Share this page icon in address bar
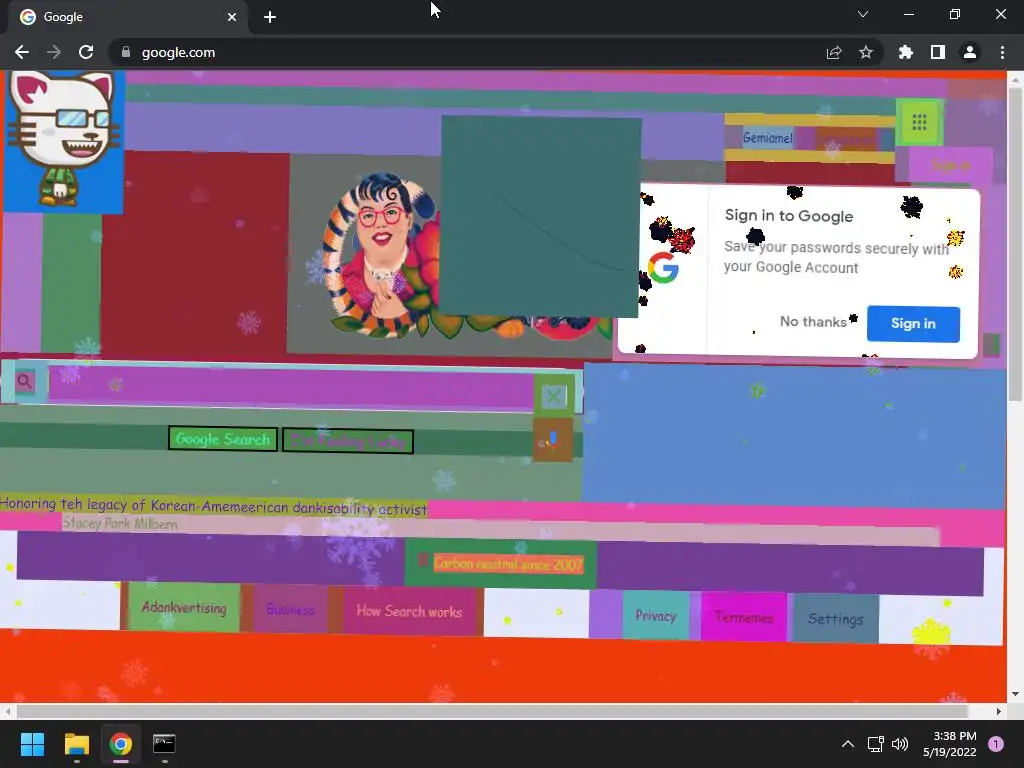The width and height of the screenshot is (1024, 768). click(x=834, y=52)
